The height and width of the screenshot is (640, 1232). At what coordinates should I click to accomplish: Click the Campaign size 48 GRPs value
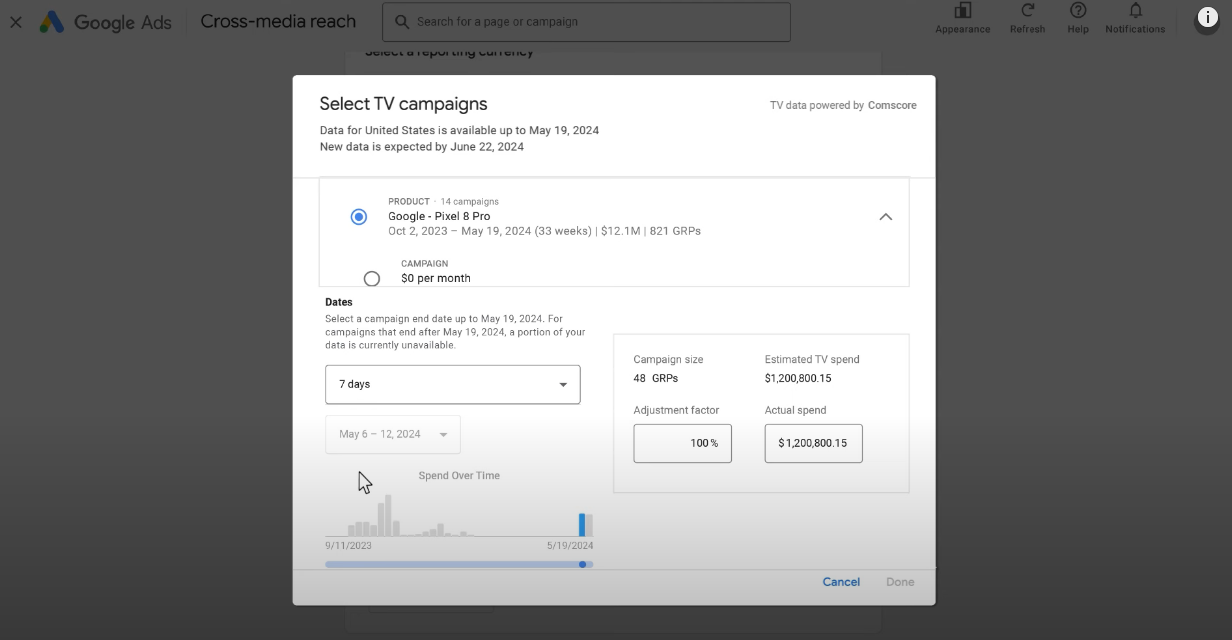[x=655, y=378]
